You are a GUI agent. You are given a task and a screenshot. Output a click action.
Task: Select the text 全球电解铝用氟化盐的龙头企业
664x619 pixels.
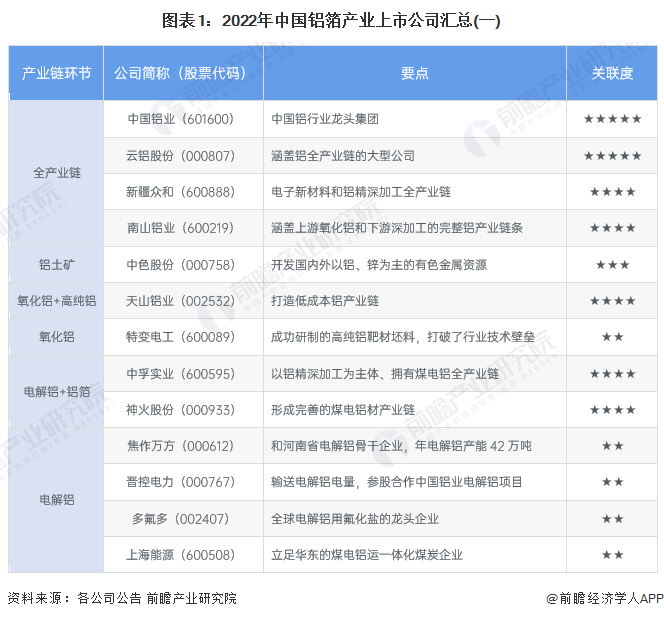[355, 519]
